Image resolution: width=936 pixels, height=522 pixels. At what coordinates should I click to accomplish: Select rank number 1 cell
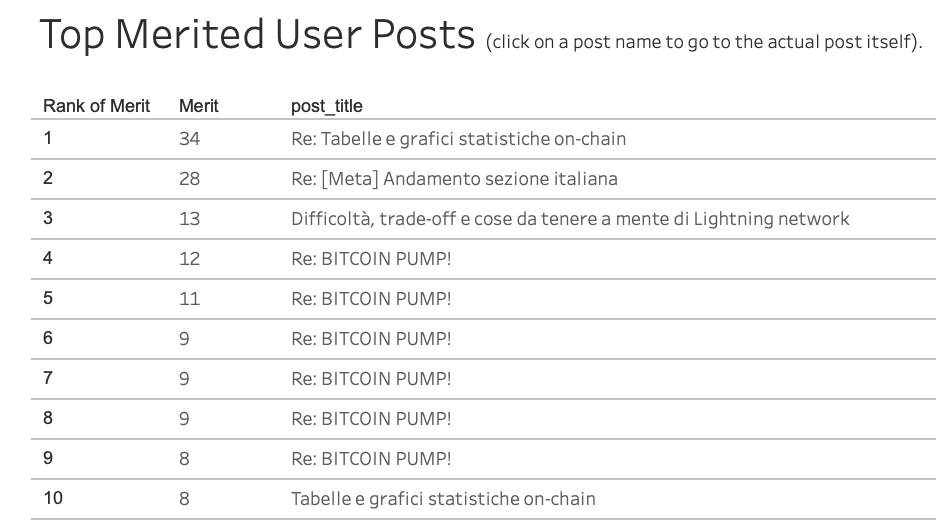pos(48,139)
